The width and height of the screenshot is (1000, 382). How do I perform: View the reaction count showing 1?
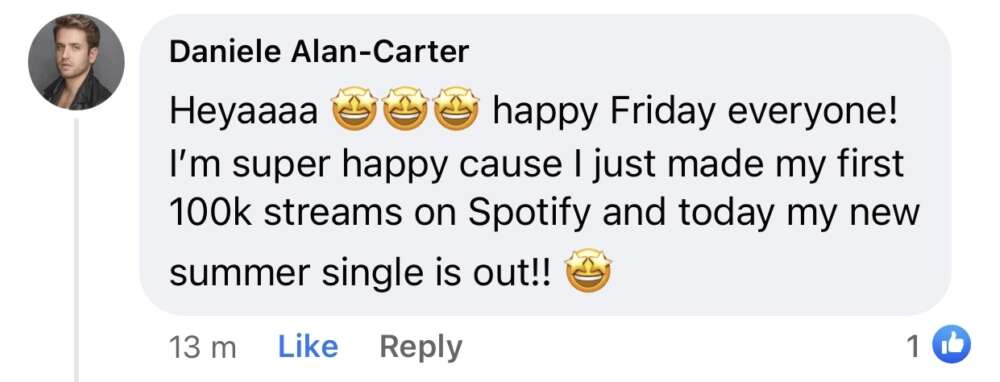pyautogui.click(x=913, y=347)
